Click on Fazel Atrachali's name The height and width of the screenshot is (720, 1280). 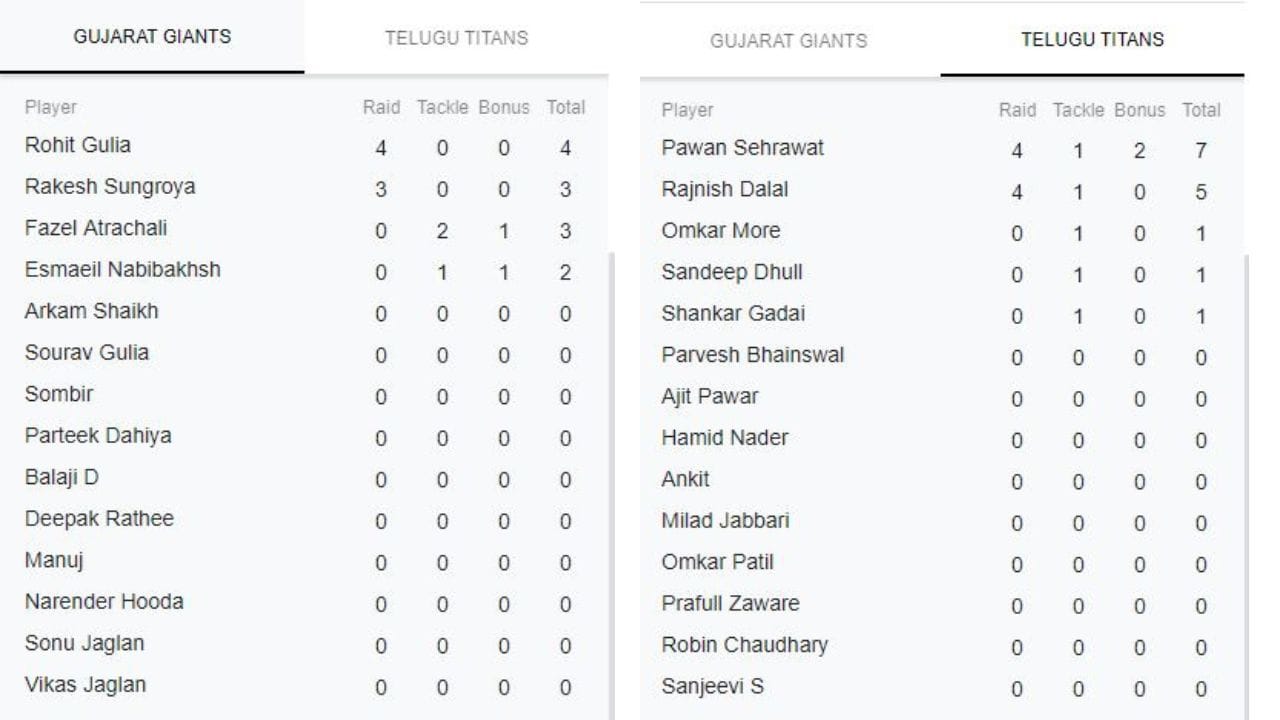(x=96, y=228)
